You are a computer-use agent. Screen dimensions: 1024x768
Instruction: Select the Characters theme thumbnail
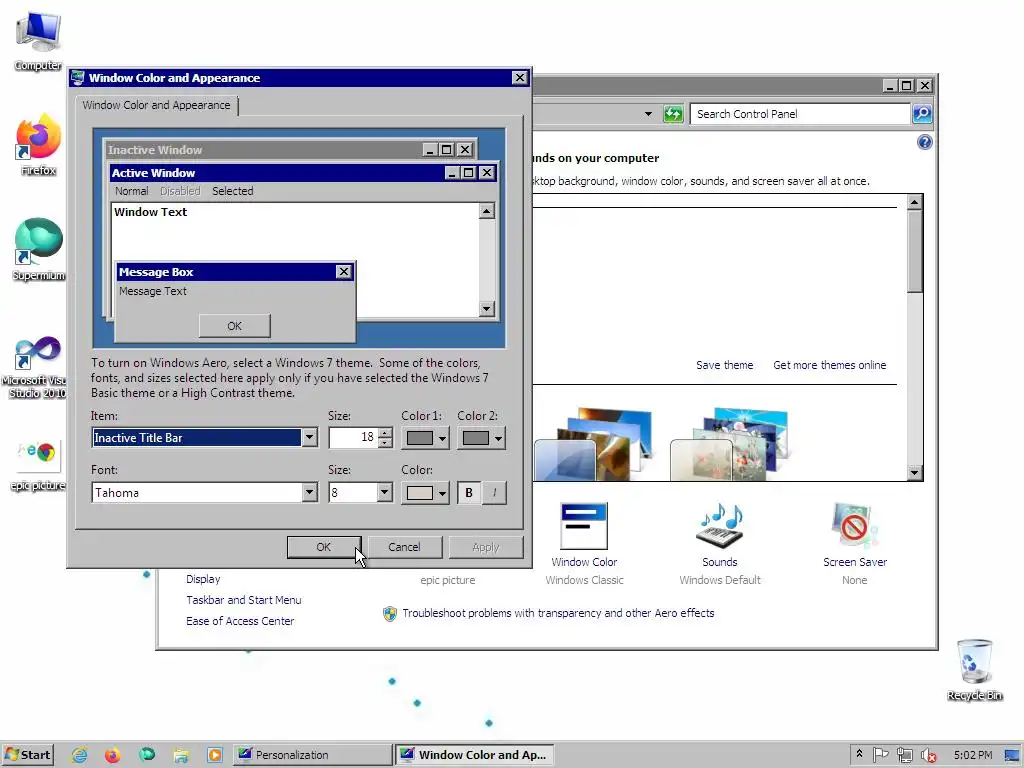(730, 444)
